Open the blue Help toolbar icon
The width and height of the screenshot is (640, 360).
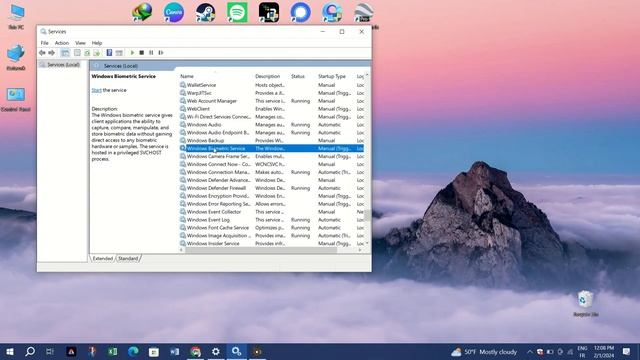point(109,53)
